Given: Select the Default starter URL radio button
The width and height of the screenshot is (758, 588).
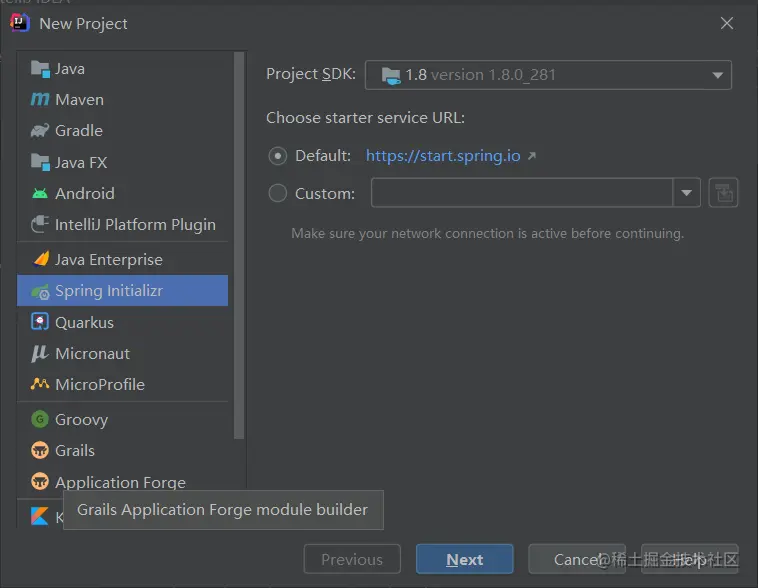Looking at the screenshot, I should pyautogui.click(x=278, y=156).
